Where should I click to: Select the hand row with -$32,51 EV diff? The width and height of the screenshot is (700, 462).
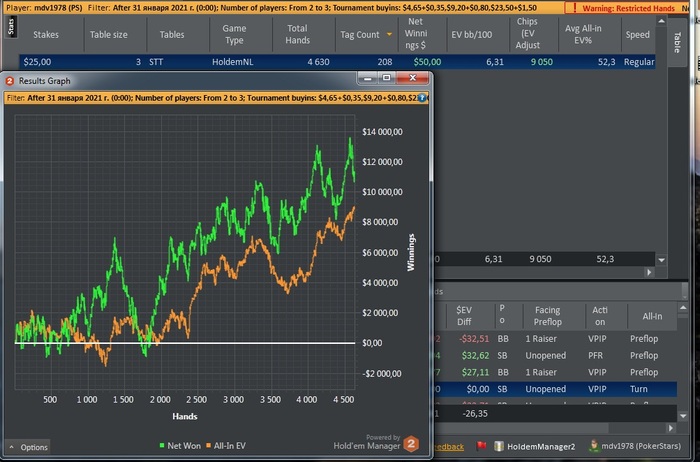pyautogui.click(x=555, y=339)
